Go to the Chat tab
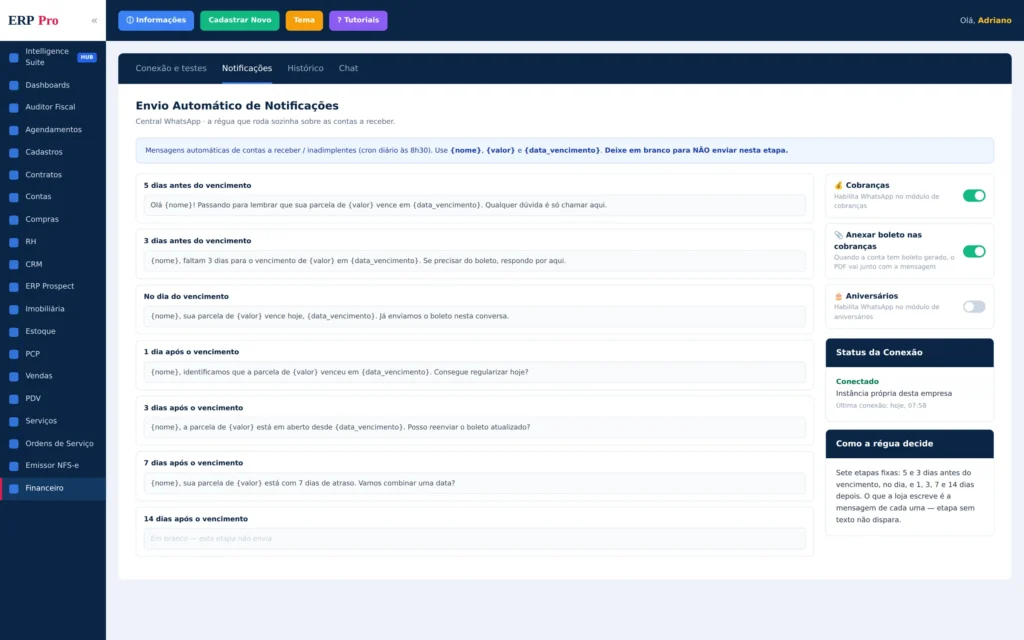The image size is (1024, 640). 348,68
